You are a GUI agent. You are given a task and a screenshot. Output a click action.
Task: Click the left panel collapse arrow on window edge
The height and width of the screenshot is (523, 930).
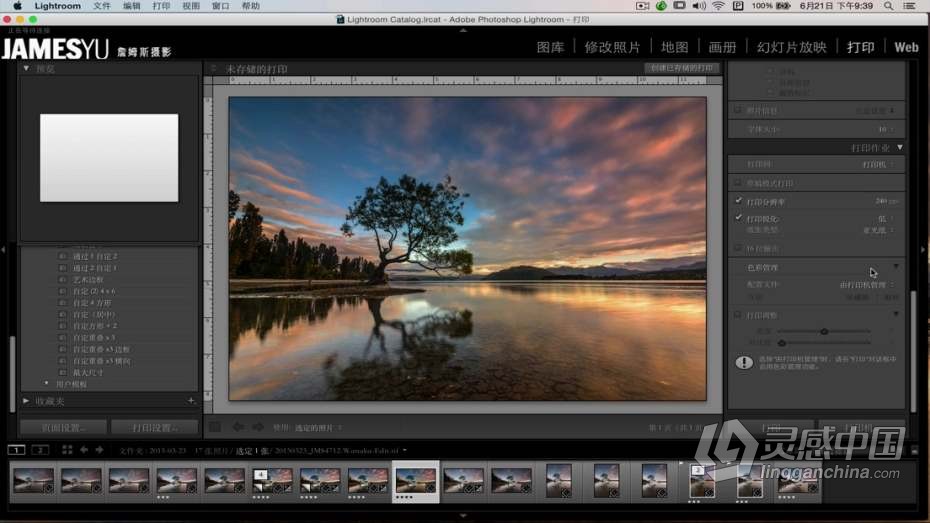pos(4,249)
